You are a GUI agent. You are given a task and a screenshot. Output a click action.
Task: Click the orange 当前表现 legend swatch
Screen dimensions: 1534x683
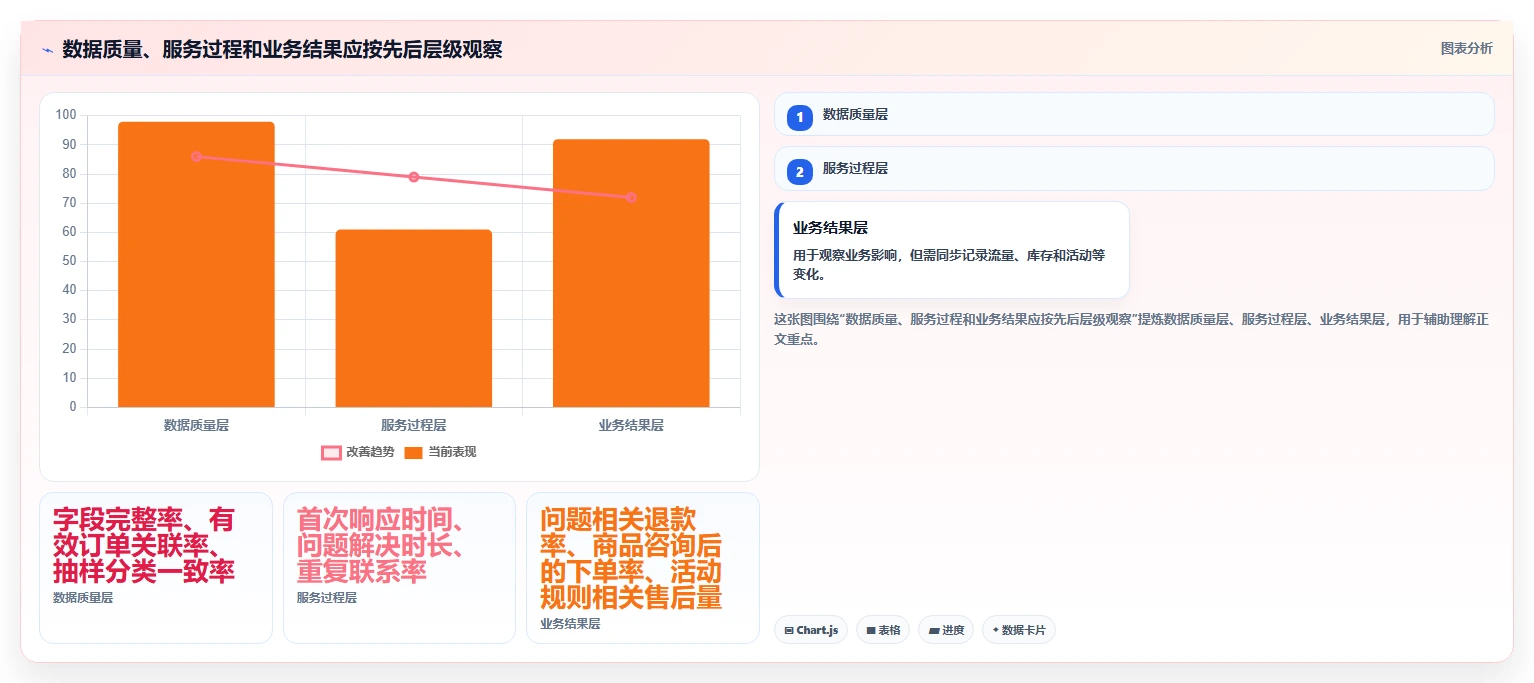pos(414,453)
